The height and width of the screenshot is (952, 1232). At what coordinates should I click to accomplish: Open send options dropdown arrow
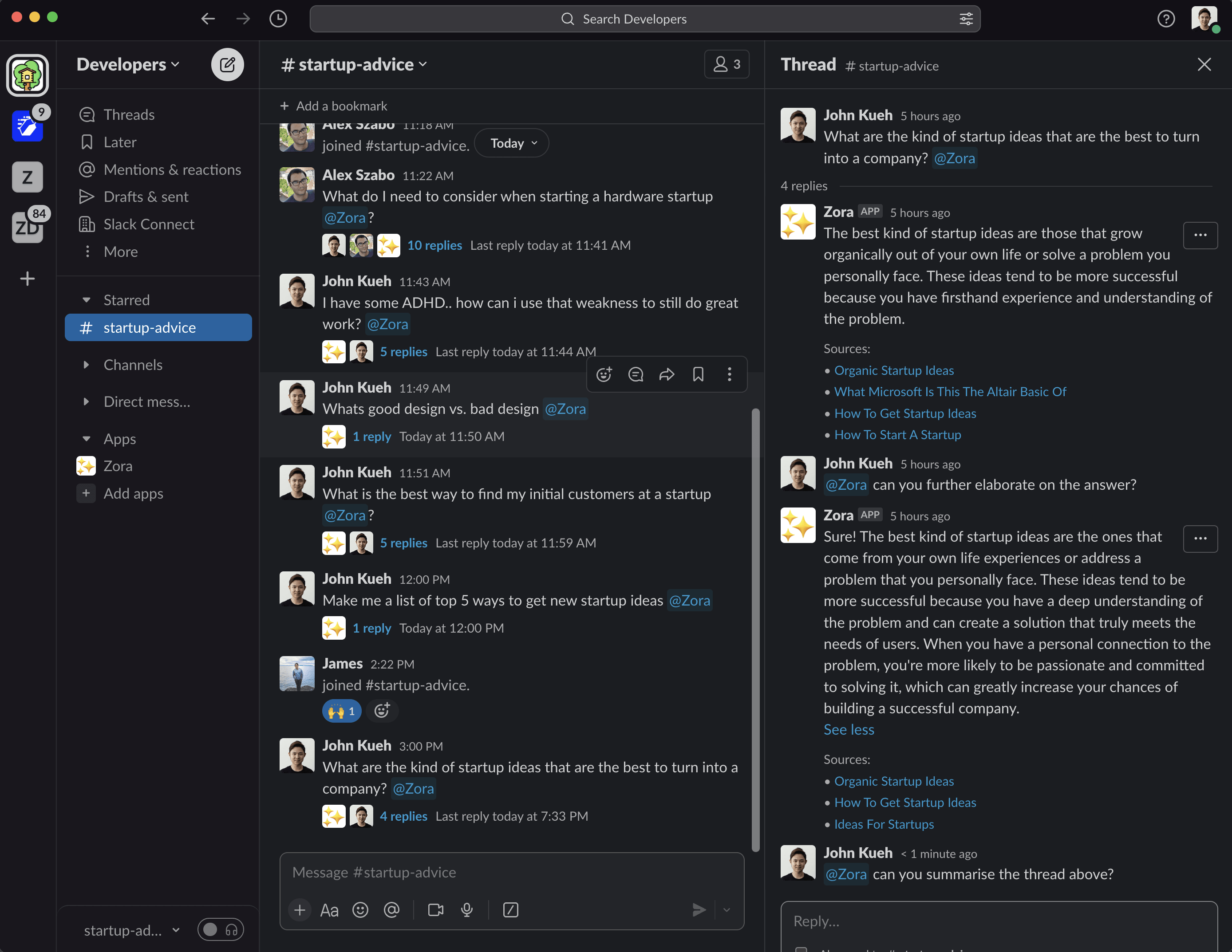727,910
